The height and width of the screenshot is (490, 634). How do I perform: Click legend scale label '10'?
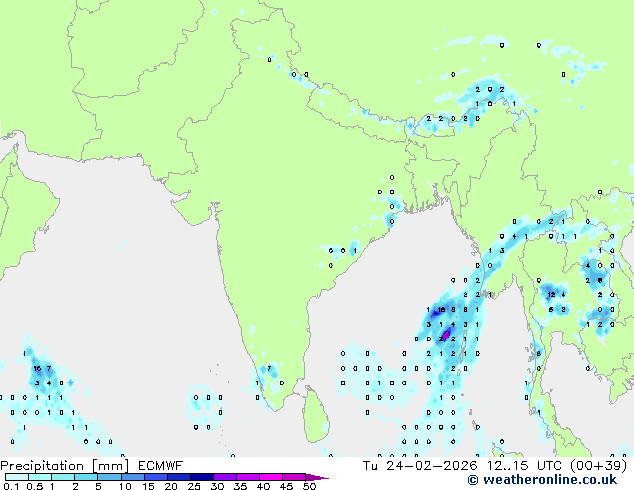coord(125,486)
